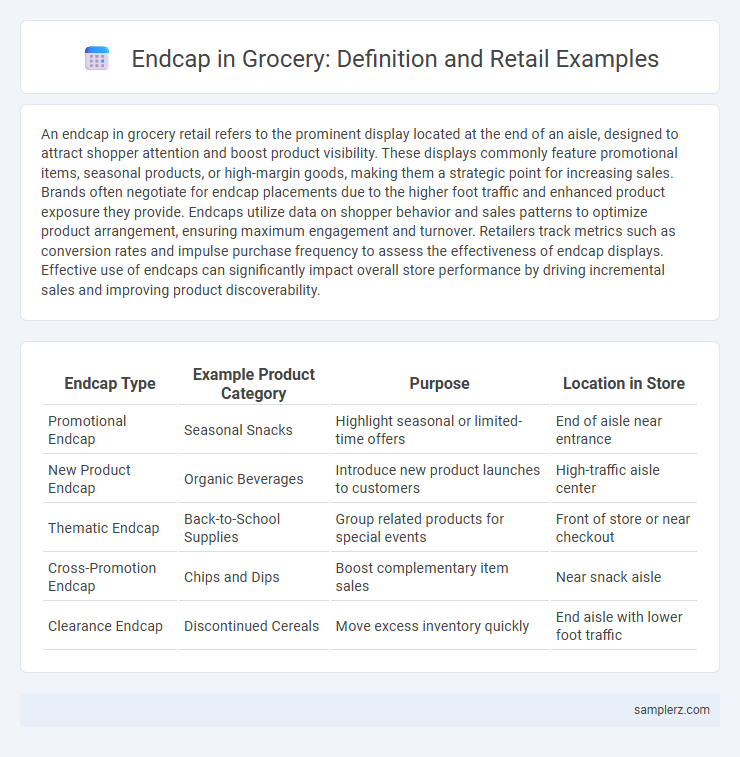
Task: Click the 'Example Product Category' column header
Action: pyautogui.click(x=253, y=383)
